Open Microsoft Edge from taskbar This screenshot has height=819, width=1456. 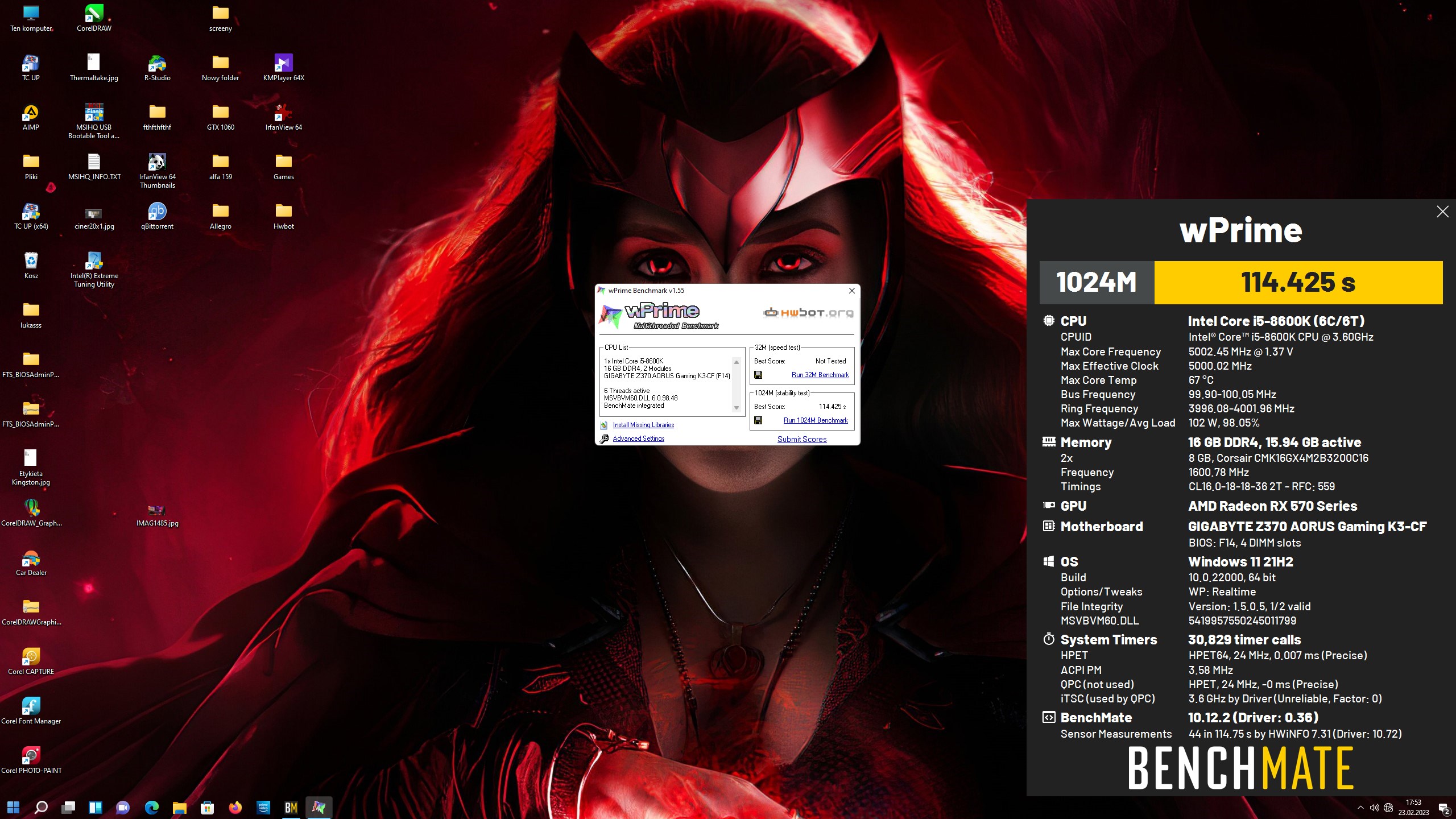(x=151, y=807)
